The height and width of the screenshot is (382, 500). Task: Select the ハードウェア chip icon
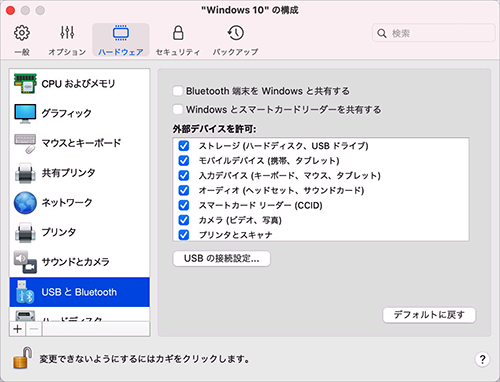(x=121, y=33)
